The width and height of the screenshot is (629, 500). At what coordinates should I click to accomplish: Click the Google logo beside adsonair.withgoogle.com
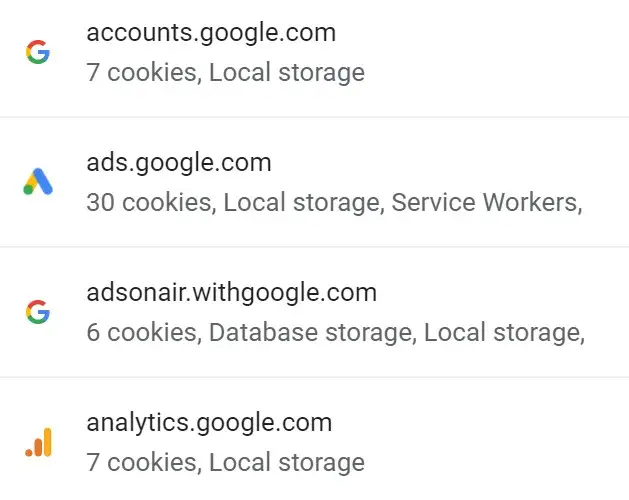[x=38, y=312]
